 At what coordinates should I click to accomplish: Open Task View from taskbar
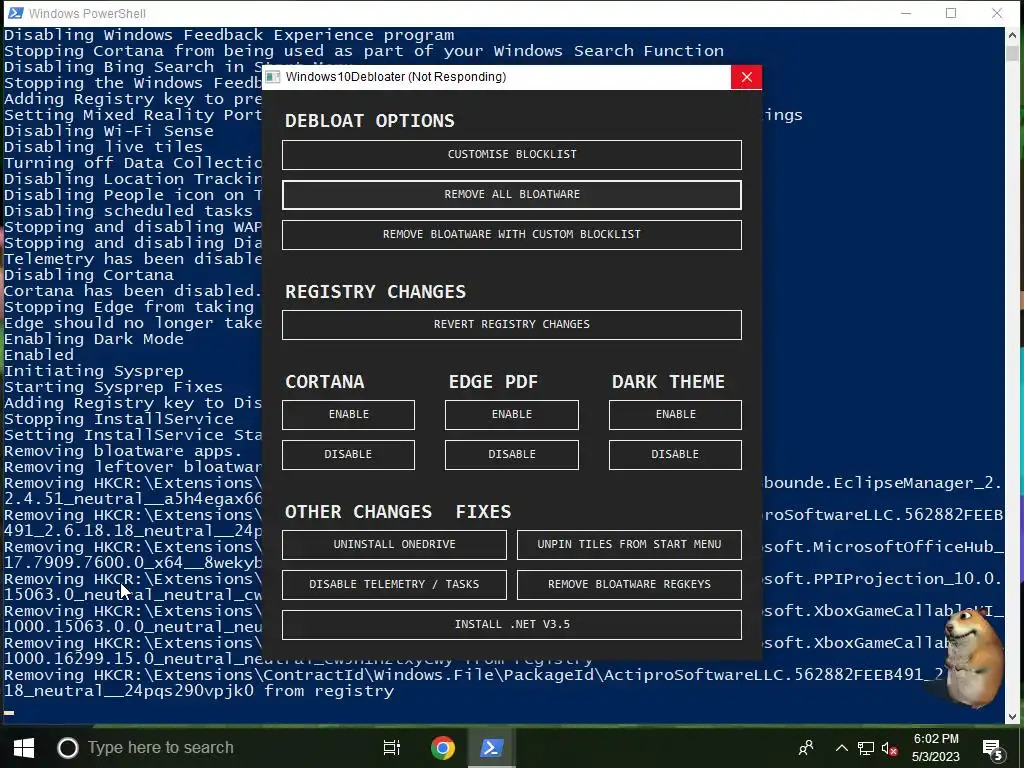392,747
